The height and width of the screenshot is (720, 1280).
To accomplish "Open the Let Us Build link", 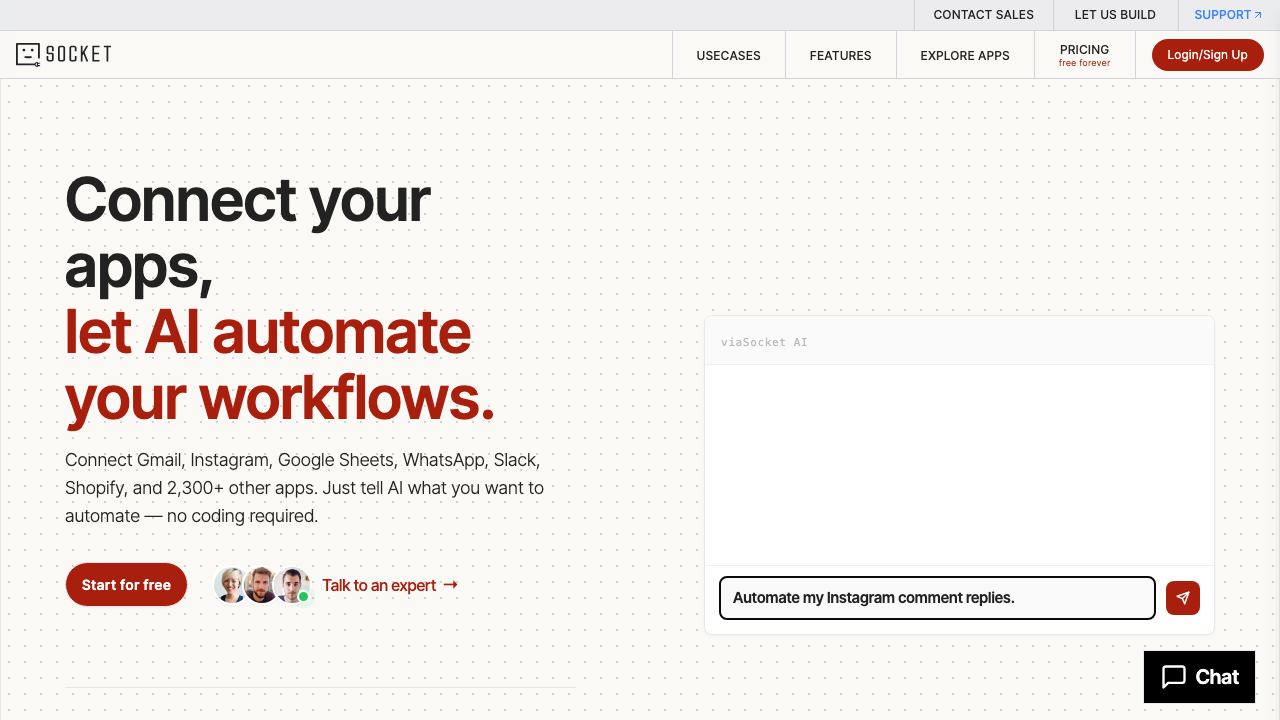I will pyautogui.click(x=1115, y=15).
